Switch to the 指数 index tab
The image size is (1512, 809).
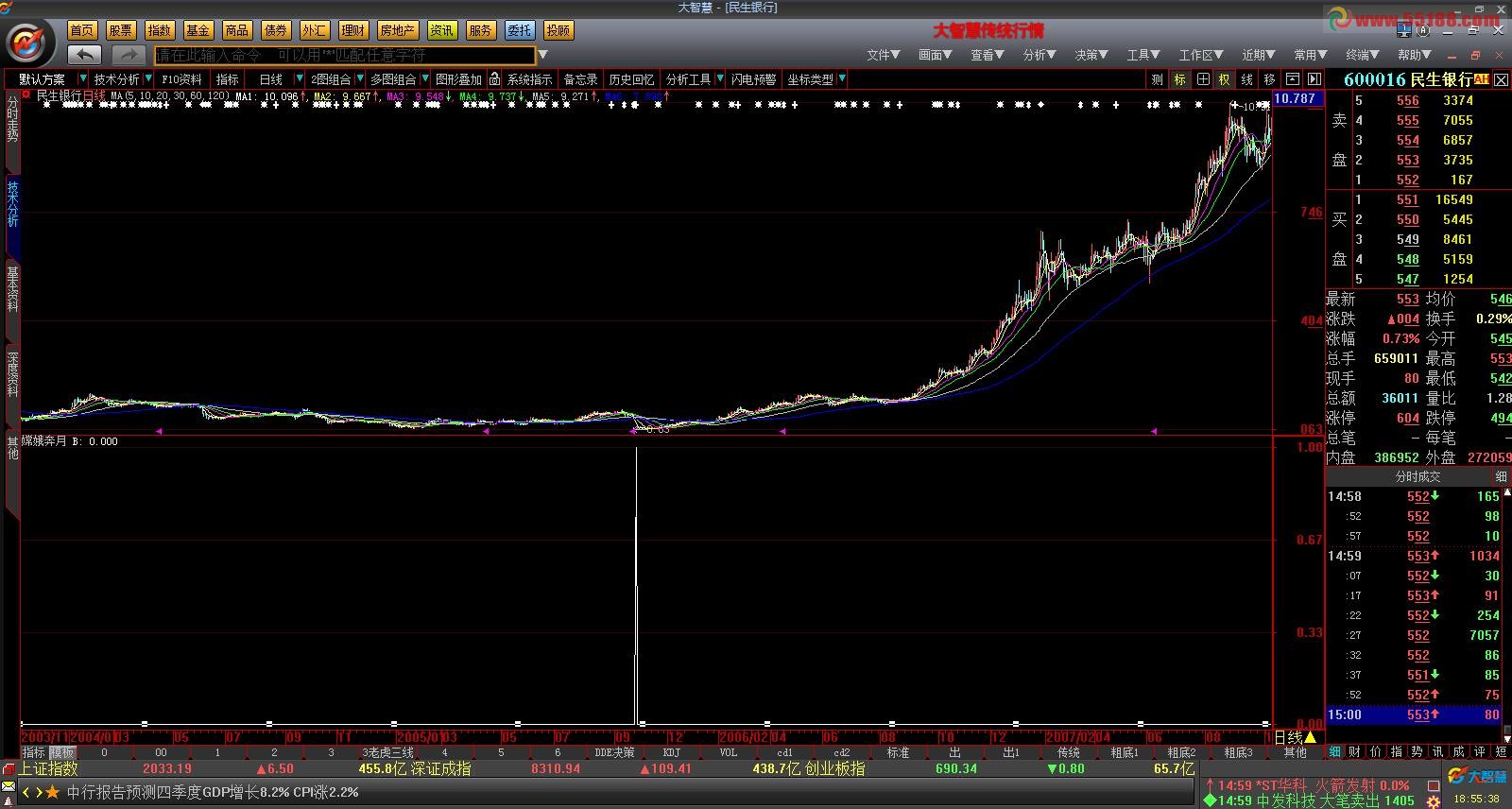160,30
